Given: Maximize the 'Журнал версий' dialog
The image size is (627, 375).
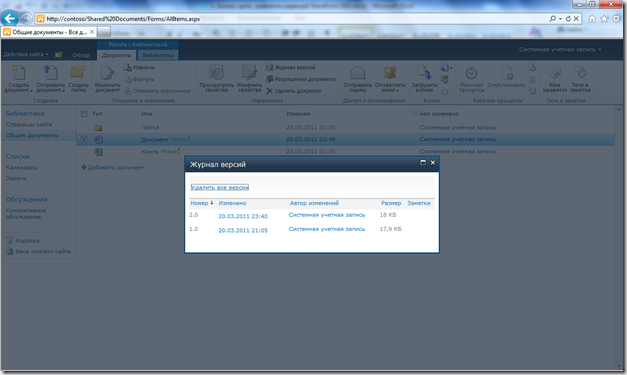Looking at the screenshot, I should pos(423,162).
